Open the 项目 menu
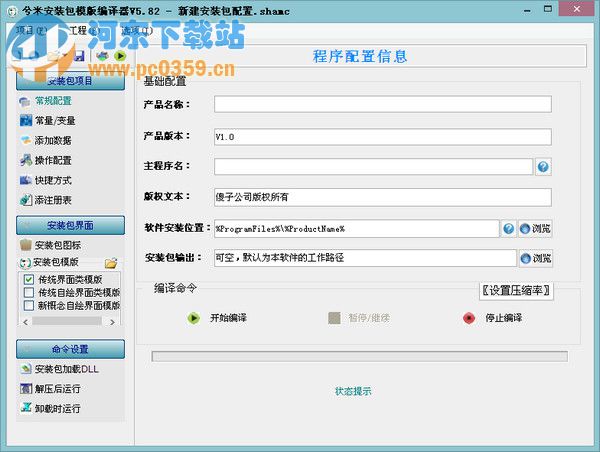Viewport: 600px width, 452px height. click(x=31, y=30)
